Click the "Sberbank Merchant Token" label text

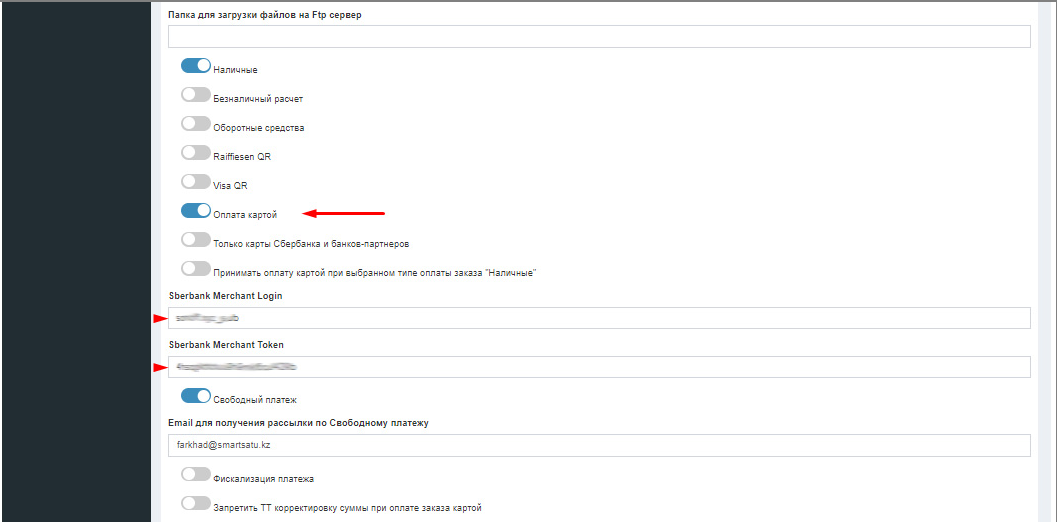[x=226, y=345]
